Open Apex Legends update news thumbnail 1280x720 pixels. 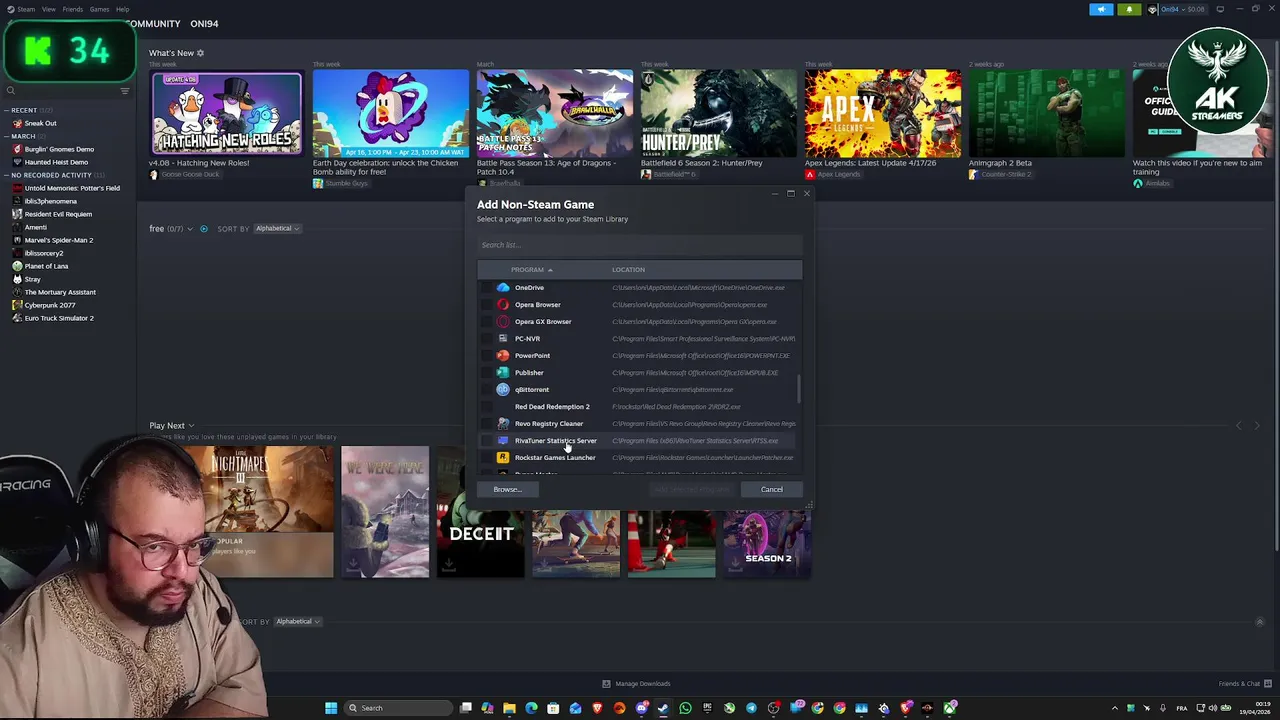[x=883, y=113]
